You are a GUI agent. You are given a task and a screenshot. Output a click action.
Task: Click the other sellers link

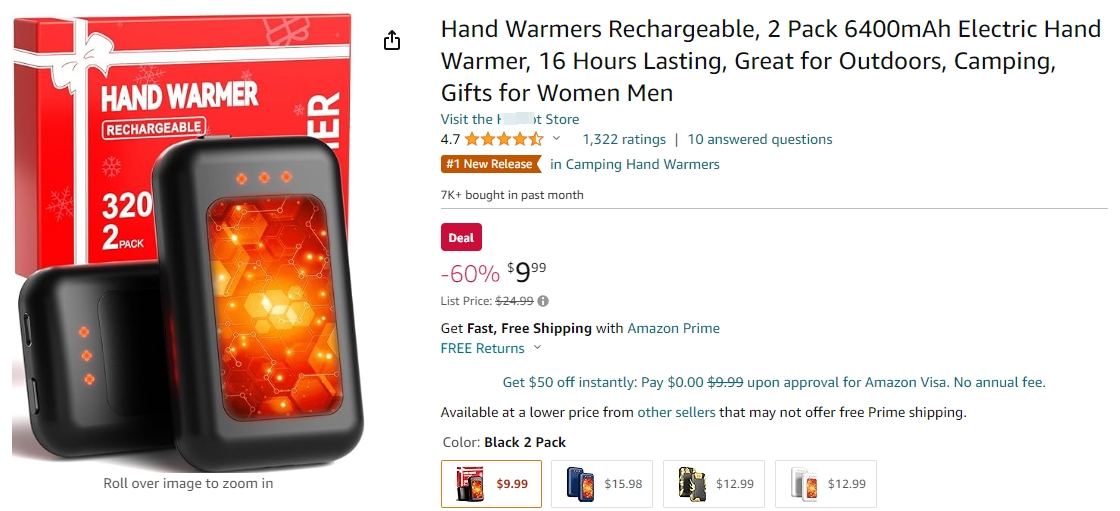676,412
